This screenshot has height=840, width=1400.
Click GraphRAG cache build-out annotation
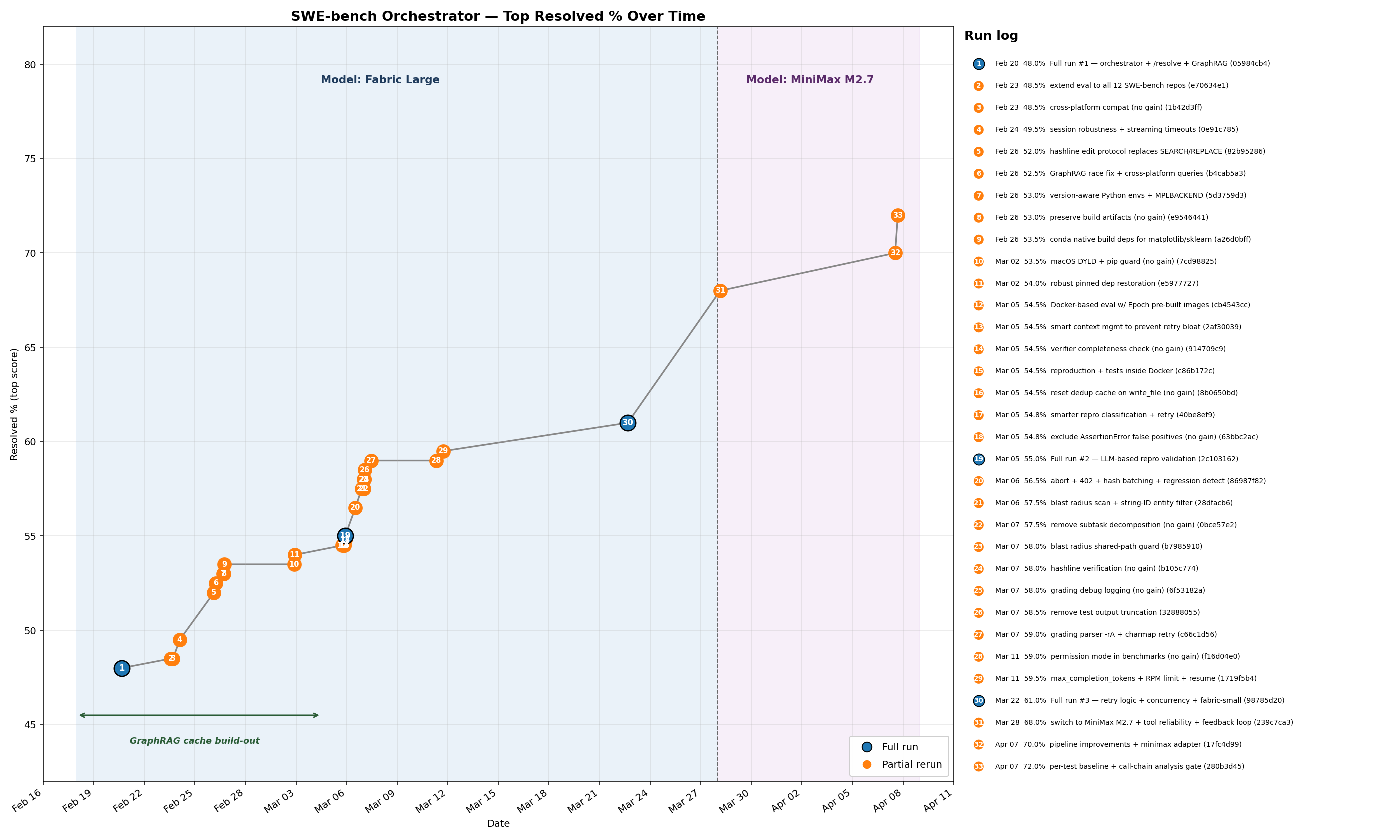(x=194, y=741)
